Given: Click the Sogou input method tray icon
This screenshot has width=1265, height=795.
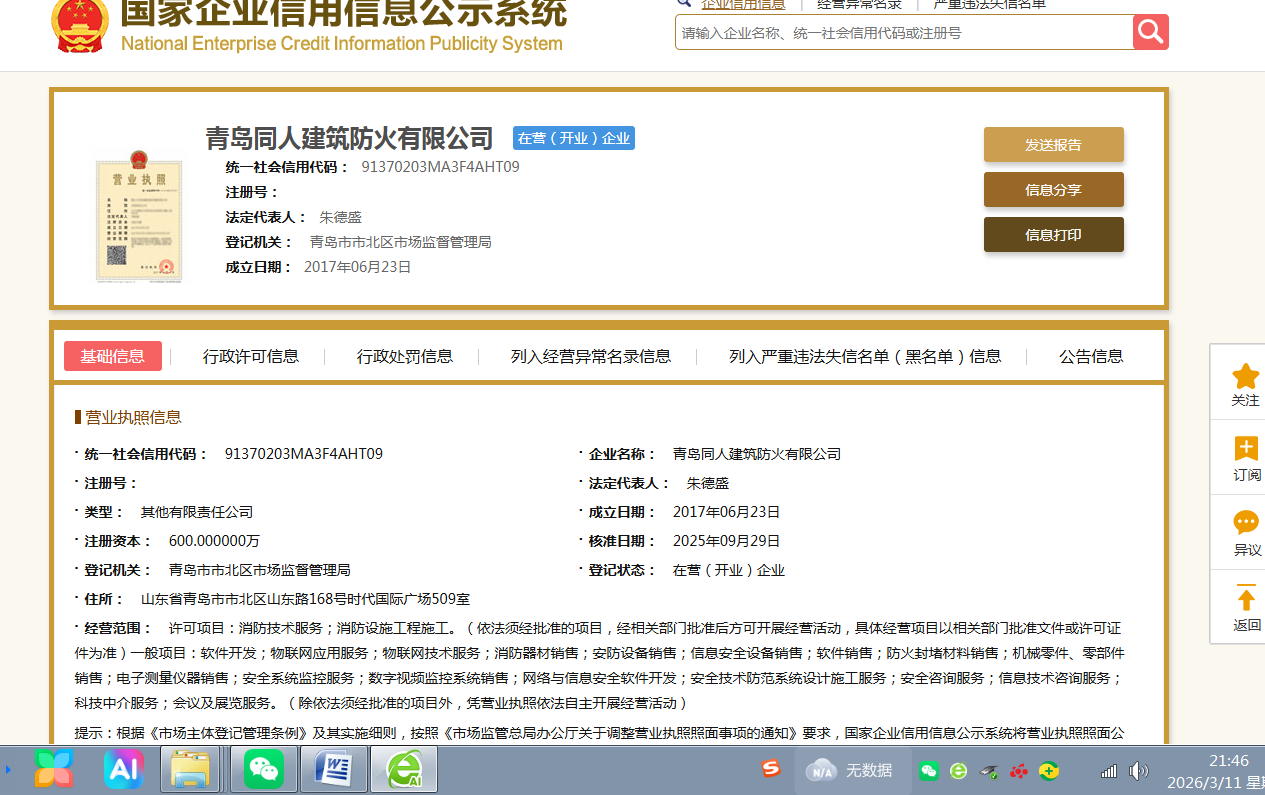Looking at the screenshot, I should coord(770,769).
